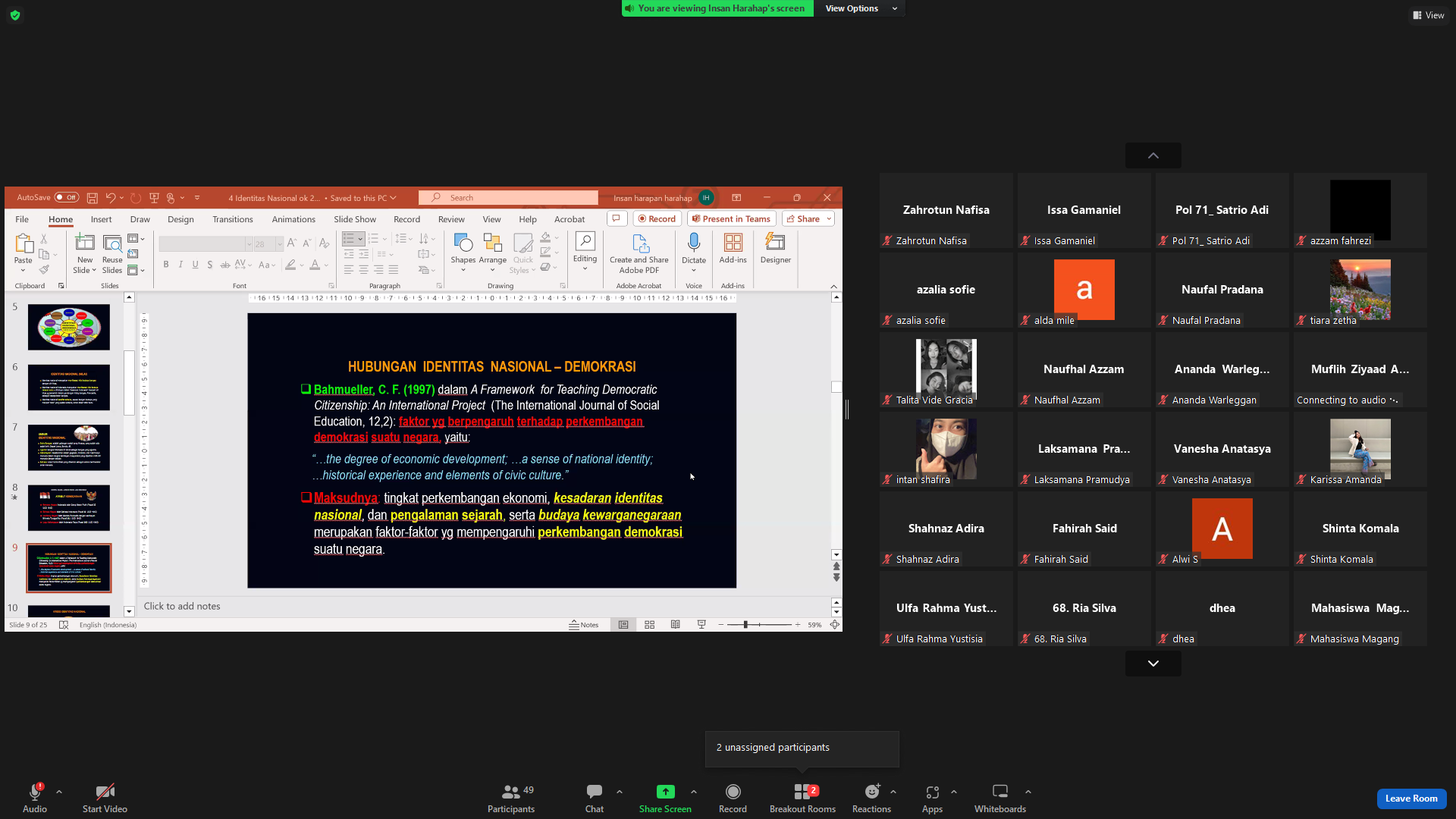Click the zoom out minus button

(x=720, y=625)
